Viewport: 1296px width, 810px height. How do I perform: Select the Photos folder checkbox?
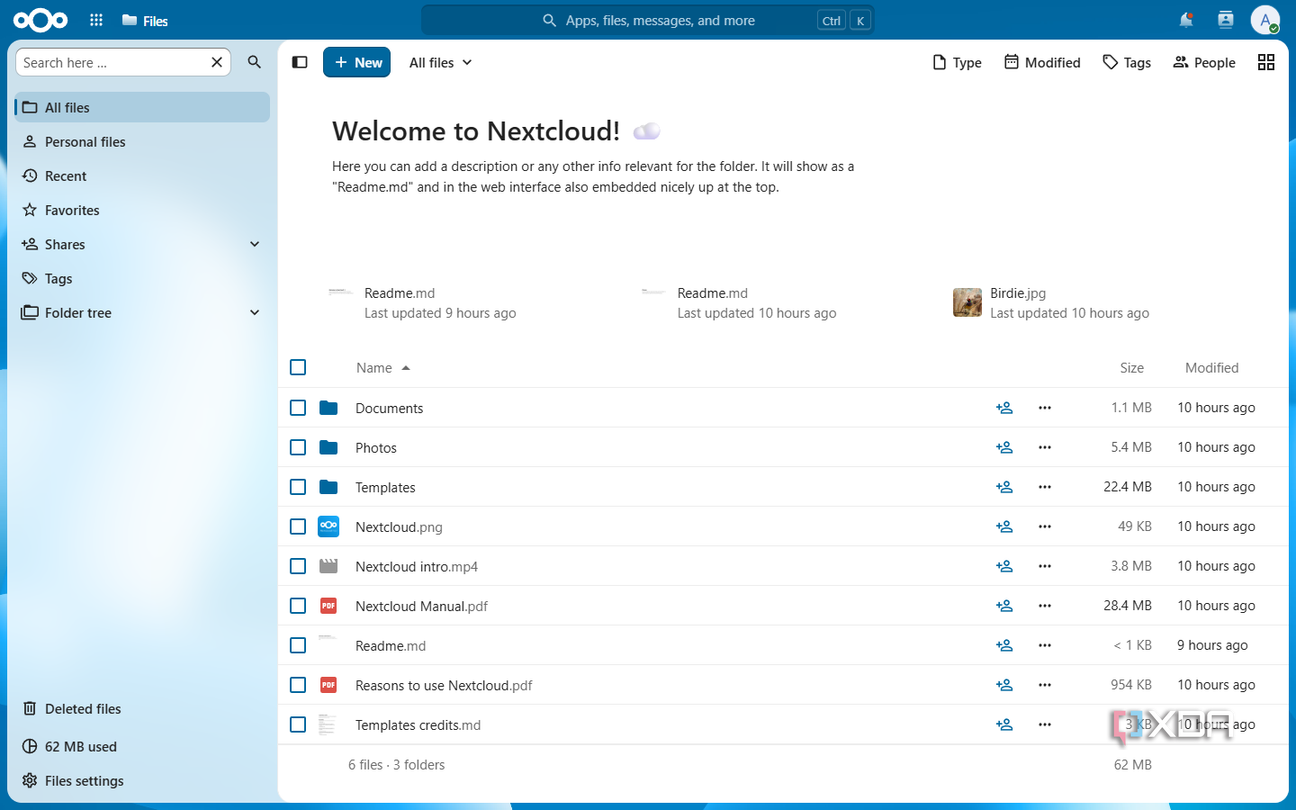pos(298,447)
